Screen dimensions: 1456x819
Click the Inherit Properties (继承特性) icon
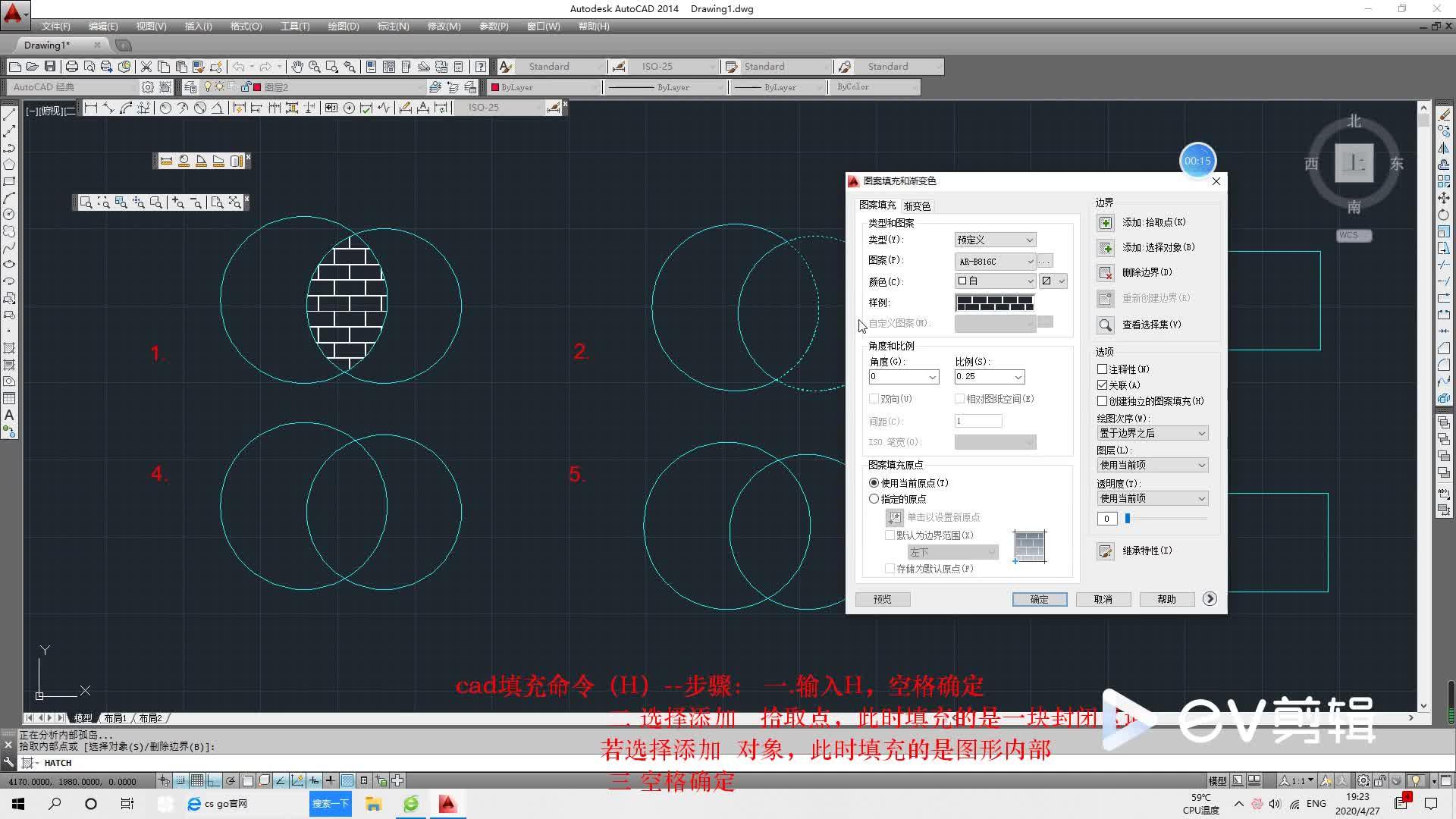(1106, 551)
